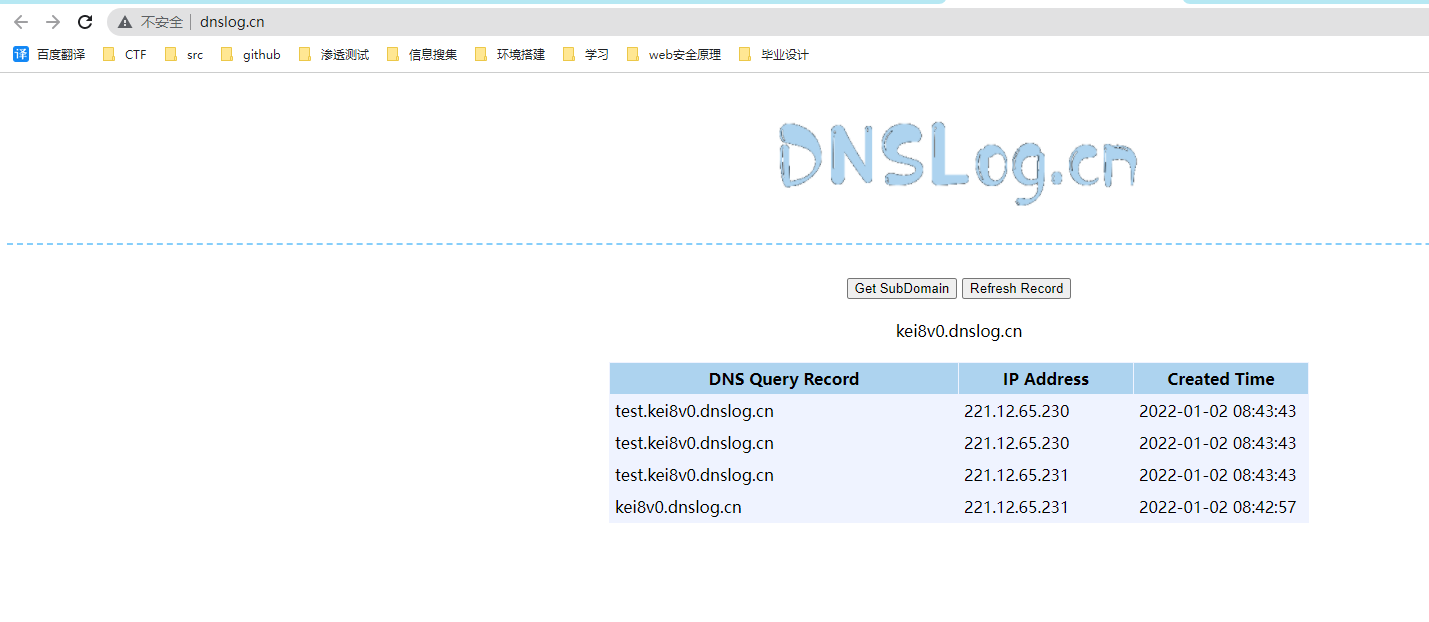Open the CTF bookmark folder
This screenshot has width=1429, height=622.
(x=125, y=55)
